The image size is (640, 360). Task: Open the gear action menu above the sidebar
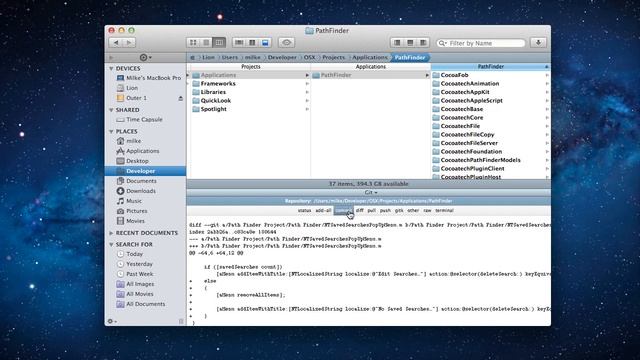pyautogui.click(x=145, y=58)
